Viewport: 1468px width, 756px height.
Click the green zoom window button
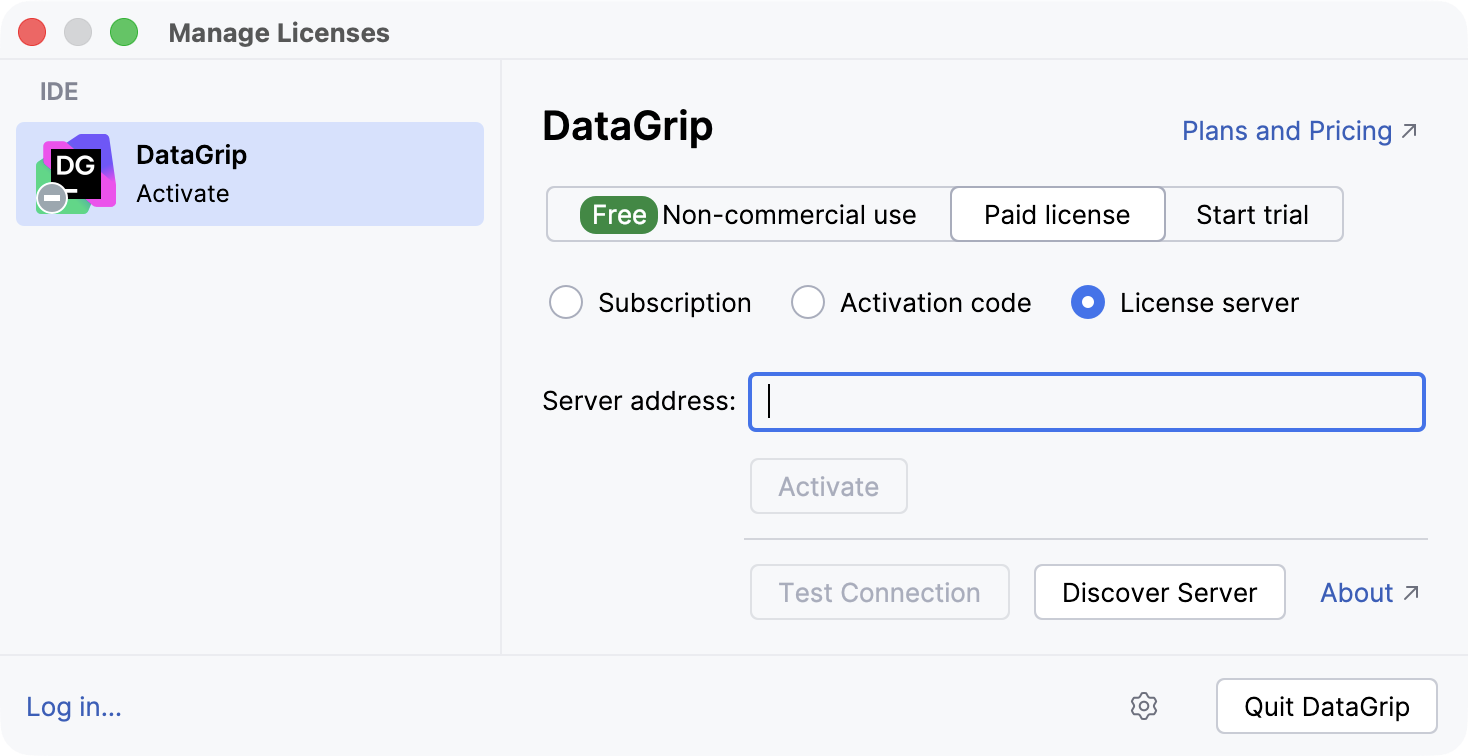tap(124, 33)
